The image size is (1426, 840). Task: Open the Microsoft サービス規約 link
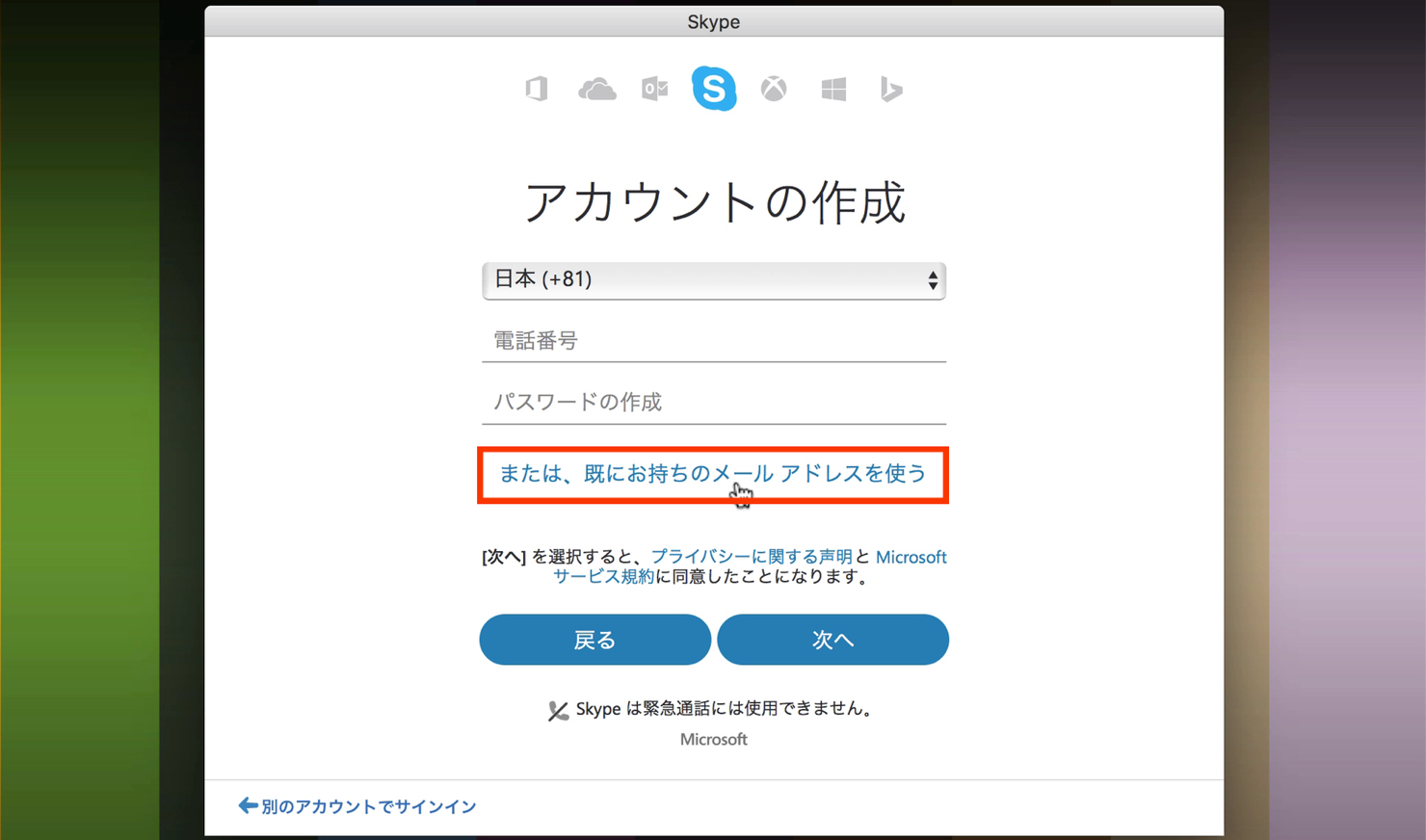pos(911,557)
